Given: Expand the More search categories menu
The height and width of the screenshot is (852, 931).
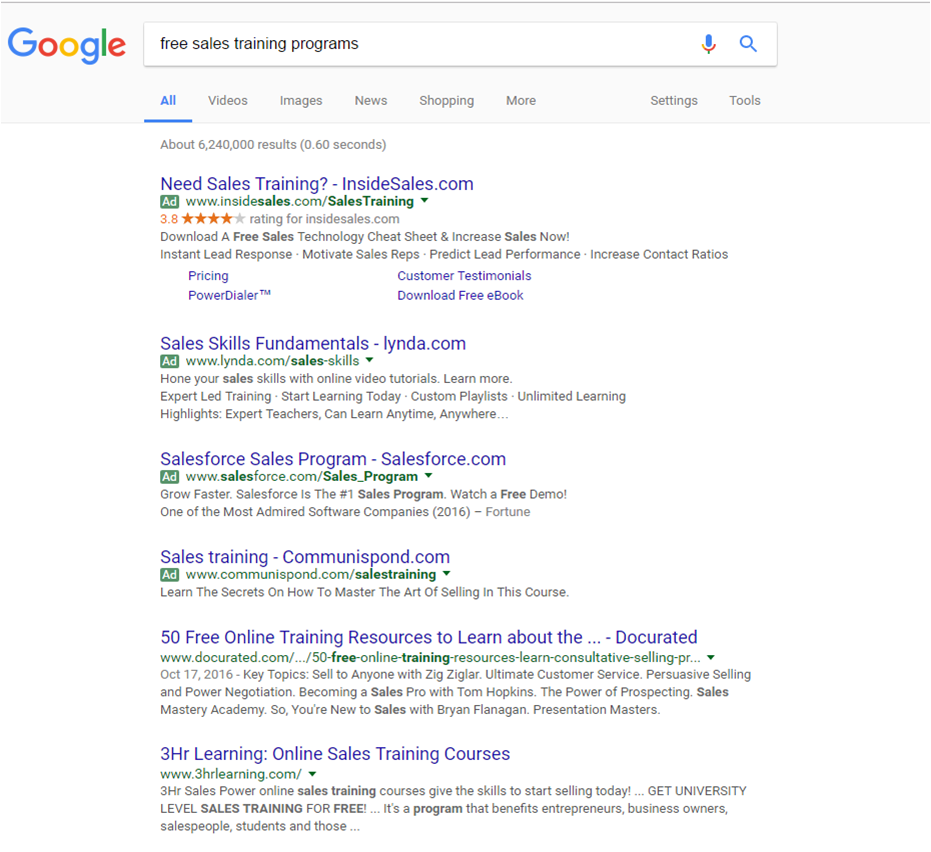Looking at the screenshot, I should click(520, 101).
